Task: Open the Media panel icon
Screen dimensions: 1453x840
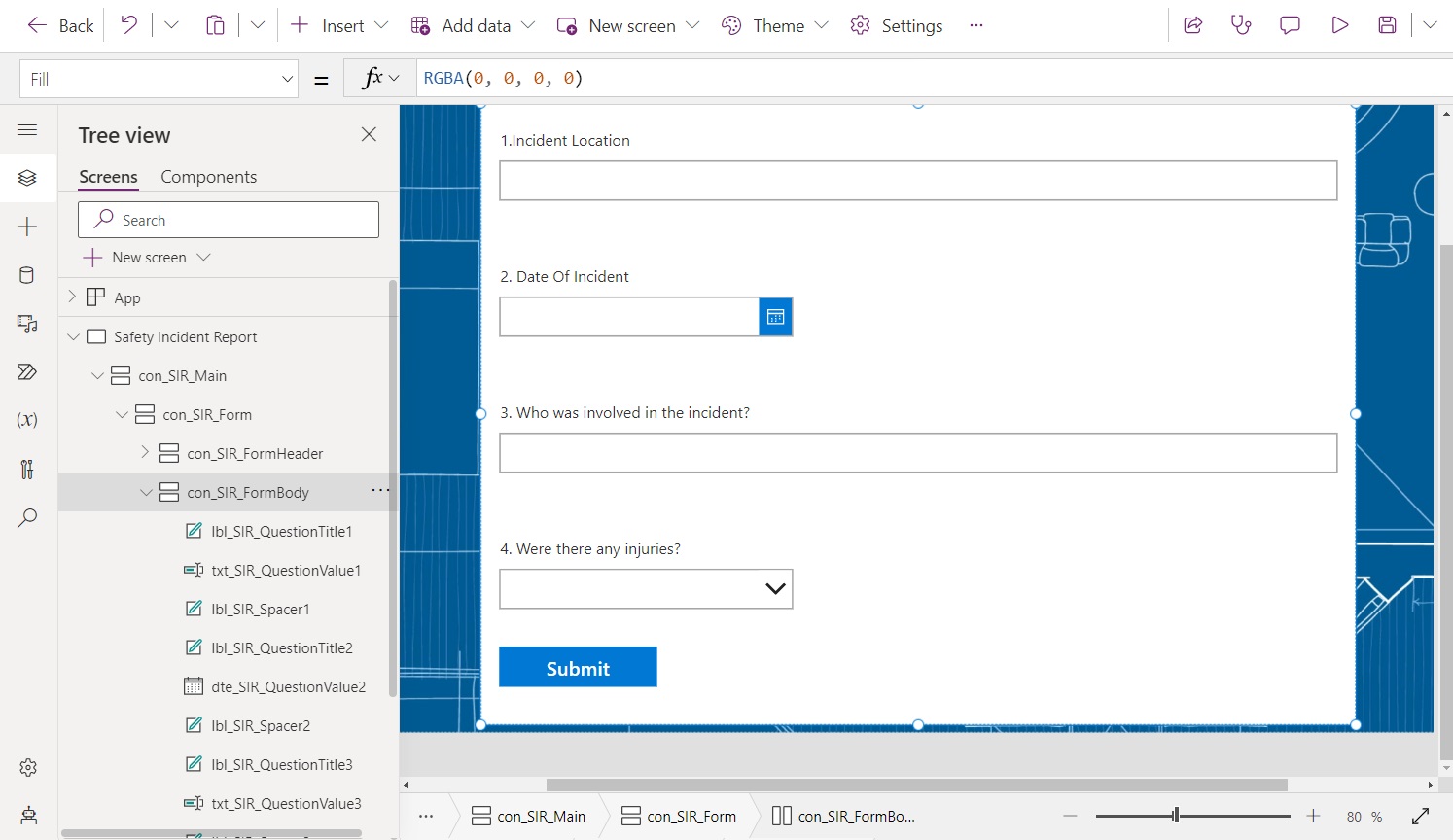Action: [x=27, y=323]
